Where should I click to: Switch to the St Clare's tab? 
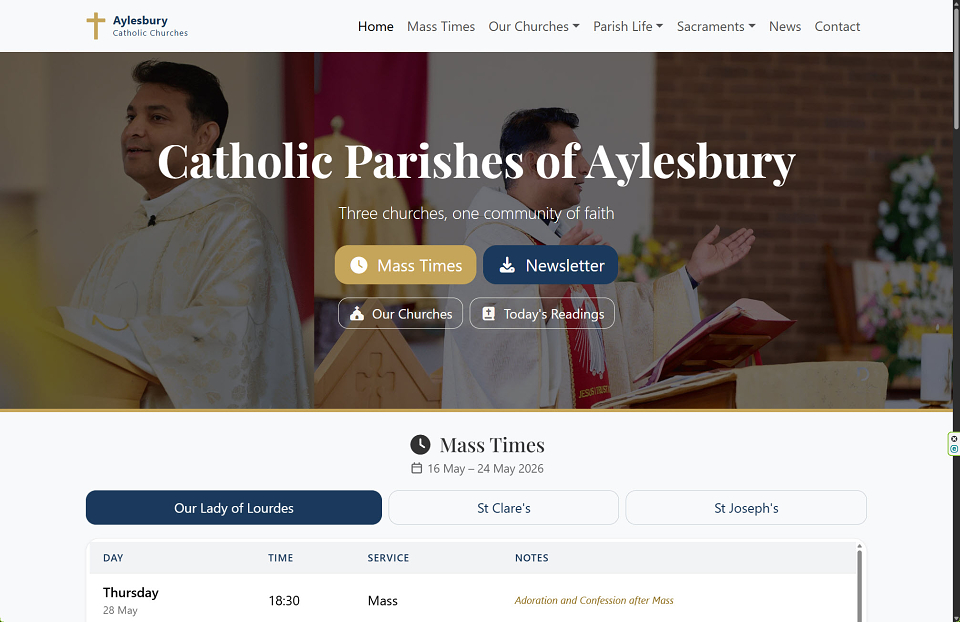click(503, 508)
